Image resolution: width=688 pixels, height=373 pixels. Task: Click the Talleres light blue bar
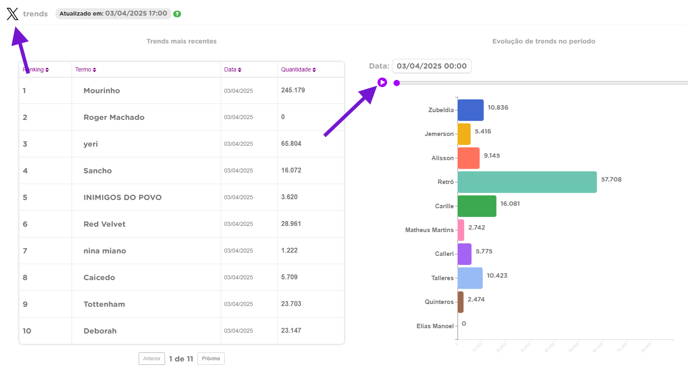coord(470,278)
